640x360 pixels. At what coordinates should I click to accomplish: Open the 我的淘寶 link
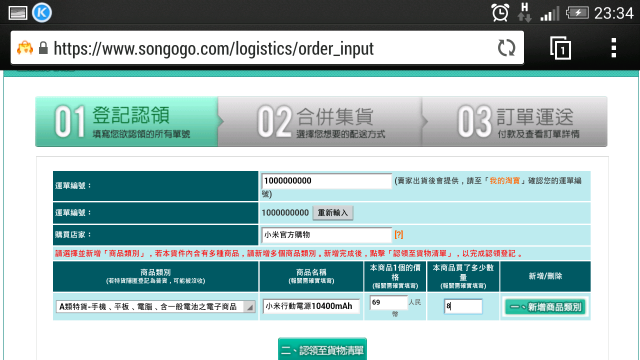coord(504,181)
